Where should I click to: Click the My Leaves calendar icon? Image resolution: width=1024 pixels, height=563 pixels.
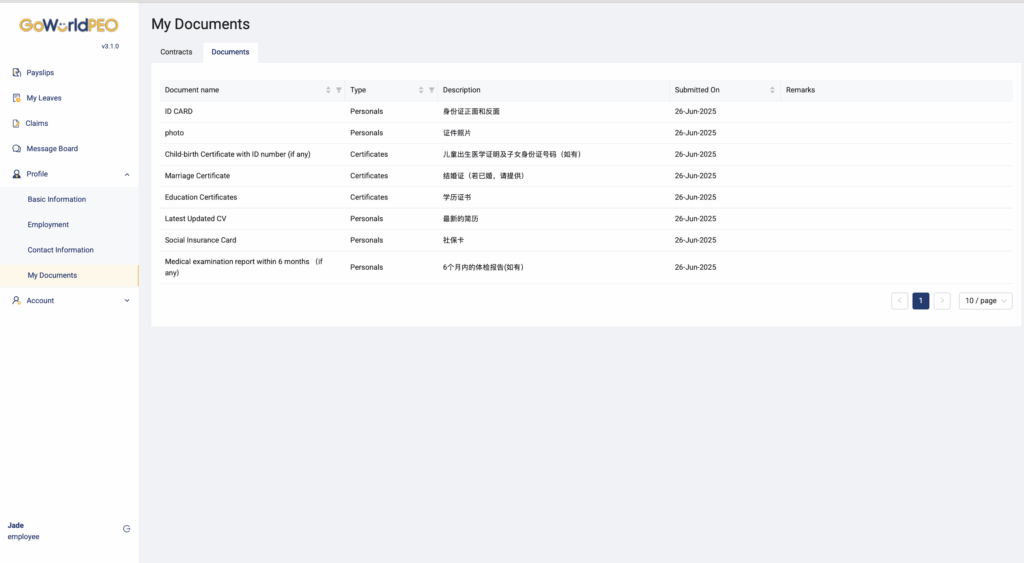click(x=16, y=98)
